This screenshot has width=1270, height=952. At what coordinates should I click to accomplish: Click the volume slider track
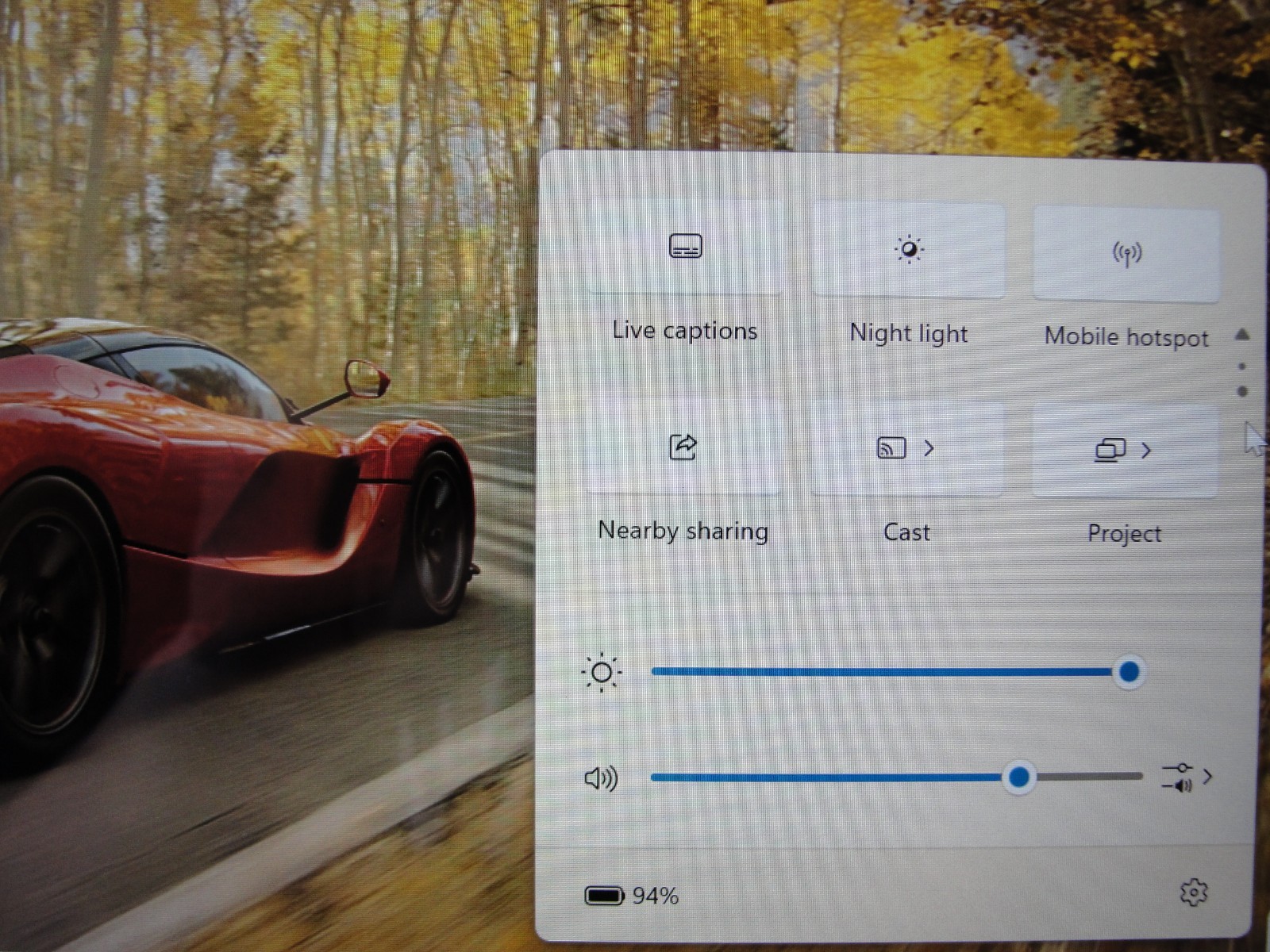click(x=897, y=777)
